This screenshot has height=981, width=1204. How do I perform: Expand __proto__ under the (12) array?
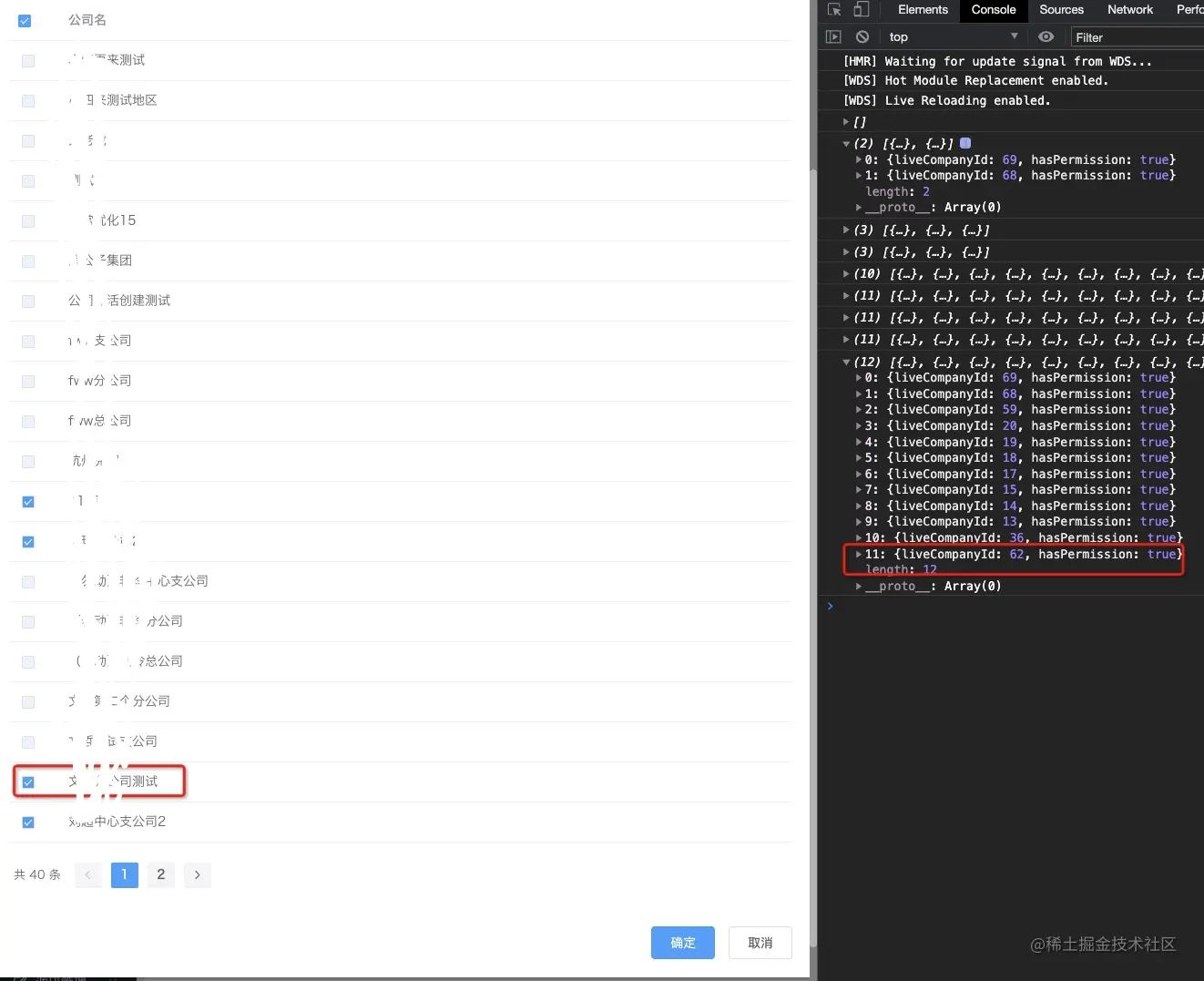click(858, 586)
